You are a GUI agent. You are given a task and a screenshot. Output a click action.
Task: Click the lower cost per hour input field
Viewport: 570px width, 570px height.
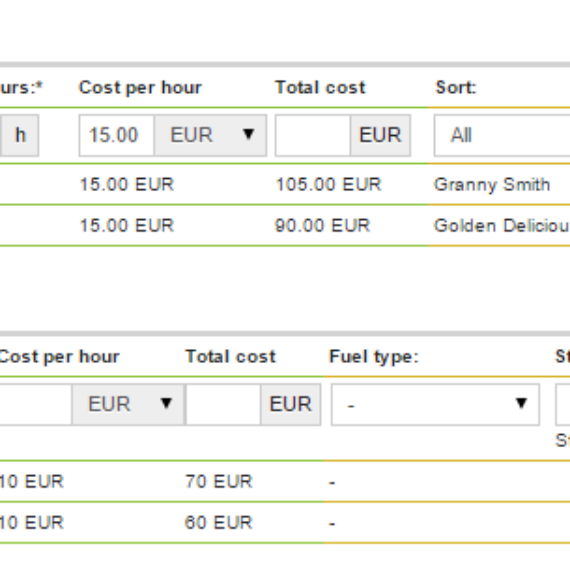(x=36, y=404)
